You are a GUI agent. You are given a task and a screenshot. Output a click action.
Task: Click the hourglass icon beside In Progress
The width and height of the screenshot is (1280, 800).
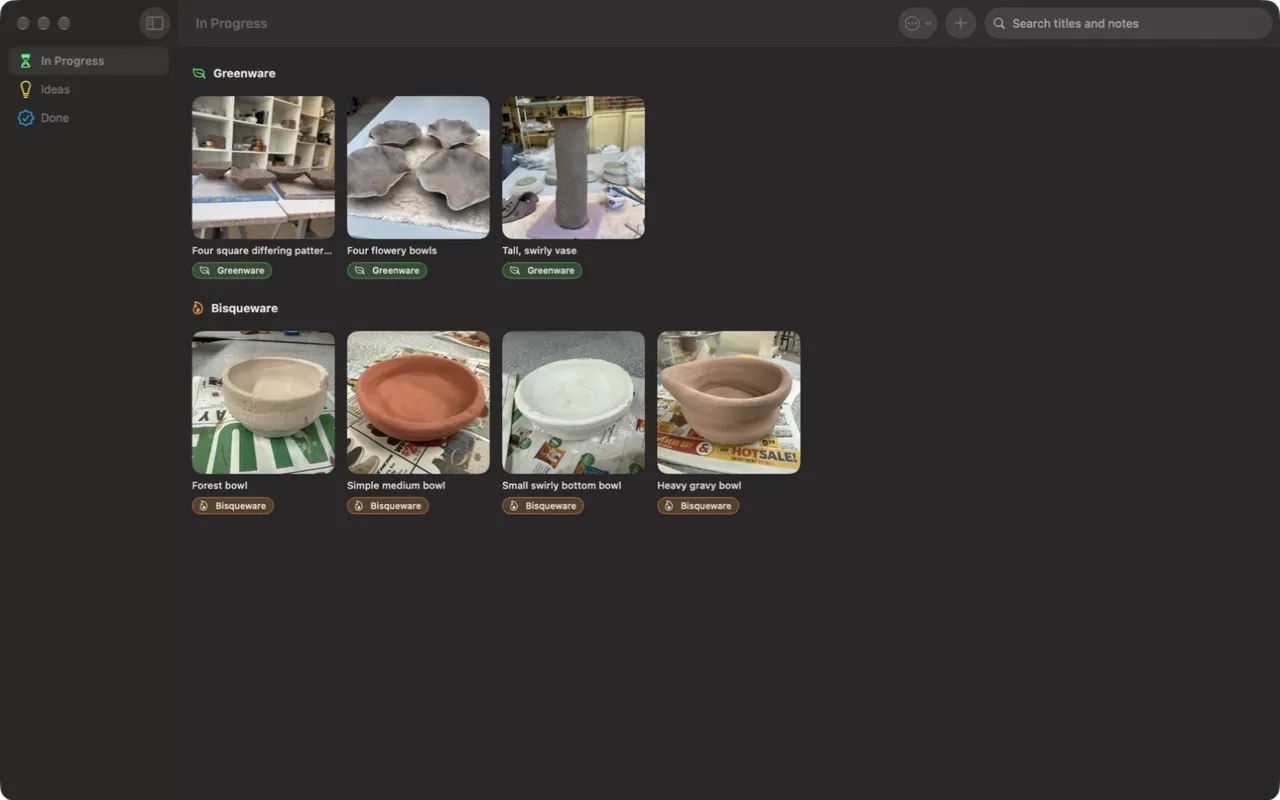[x=26, y=61]
